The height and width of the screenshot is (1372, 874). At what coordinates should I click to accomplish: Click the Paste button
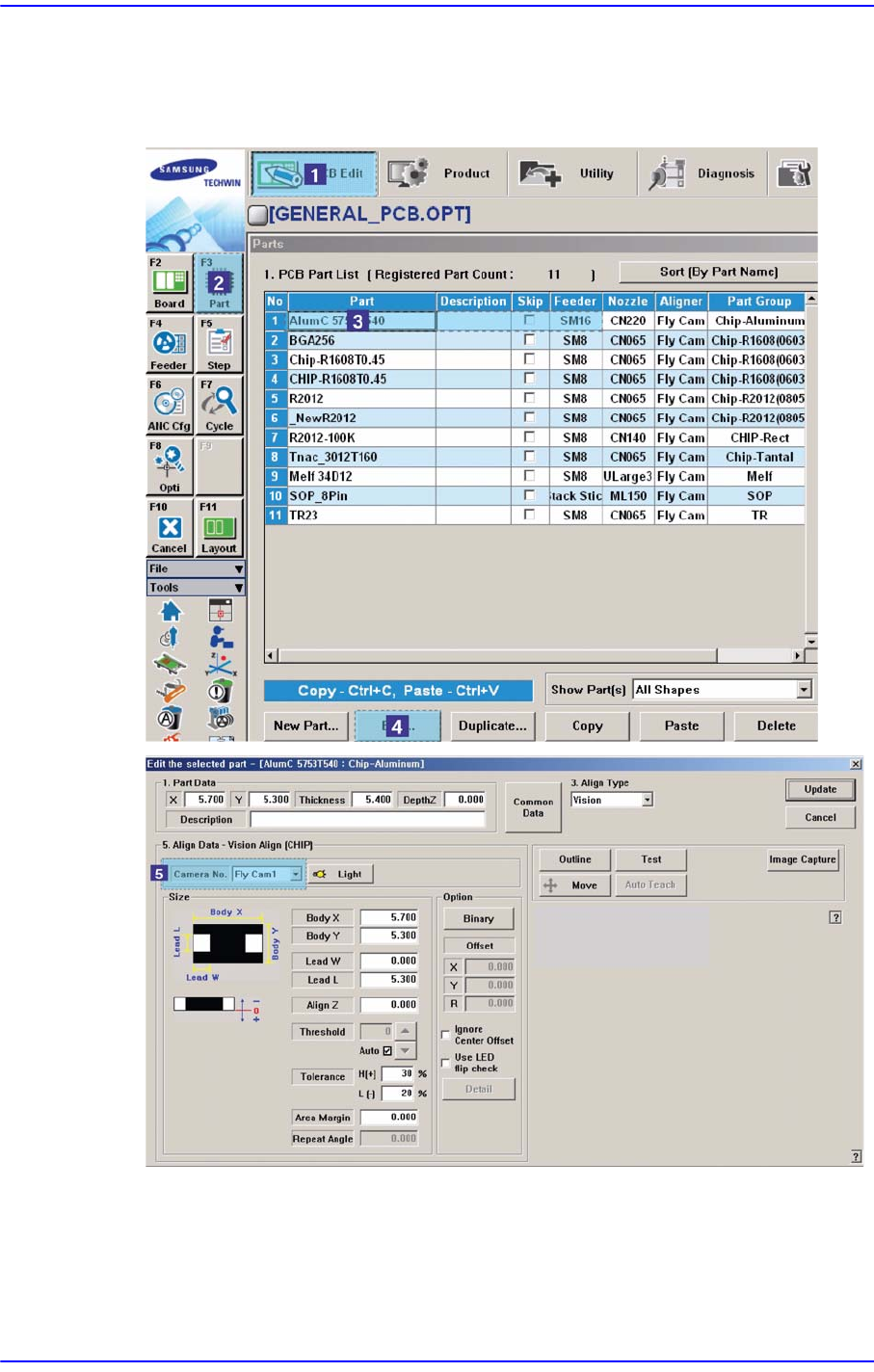(x=681, y=726)
